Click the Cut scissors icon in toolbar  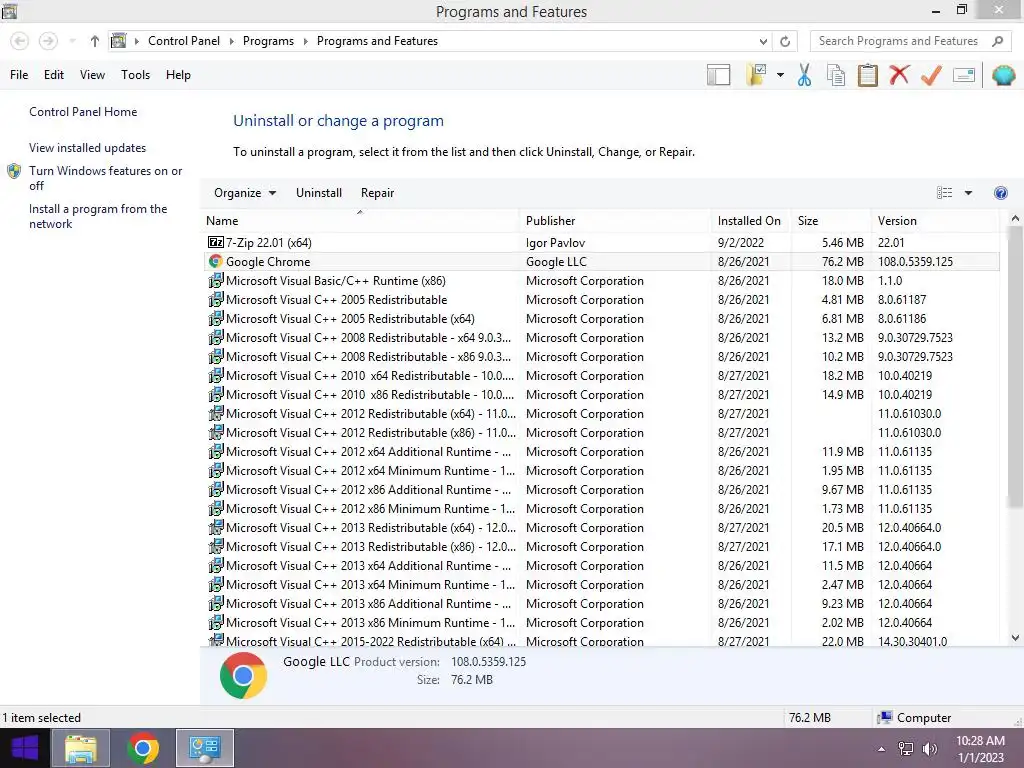tap(804, 75)
